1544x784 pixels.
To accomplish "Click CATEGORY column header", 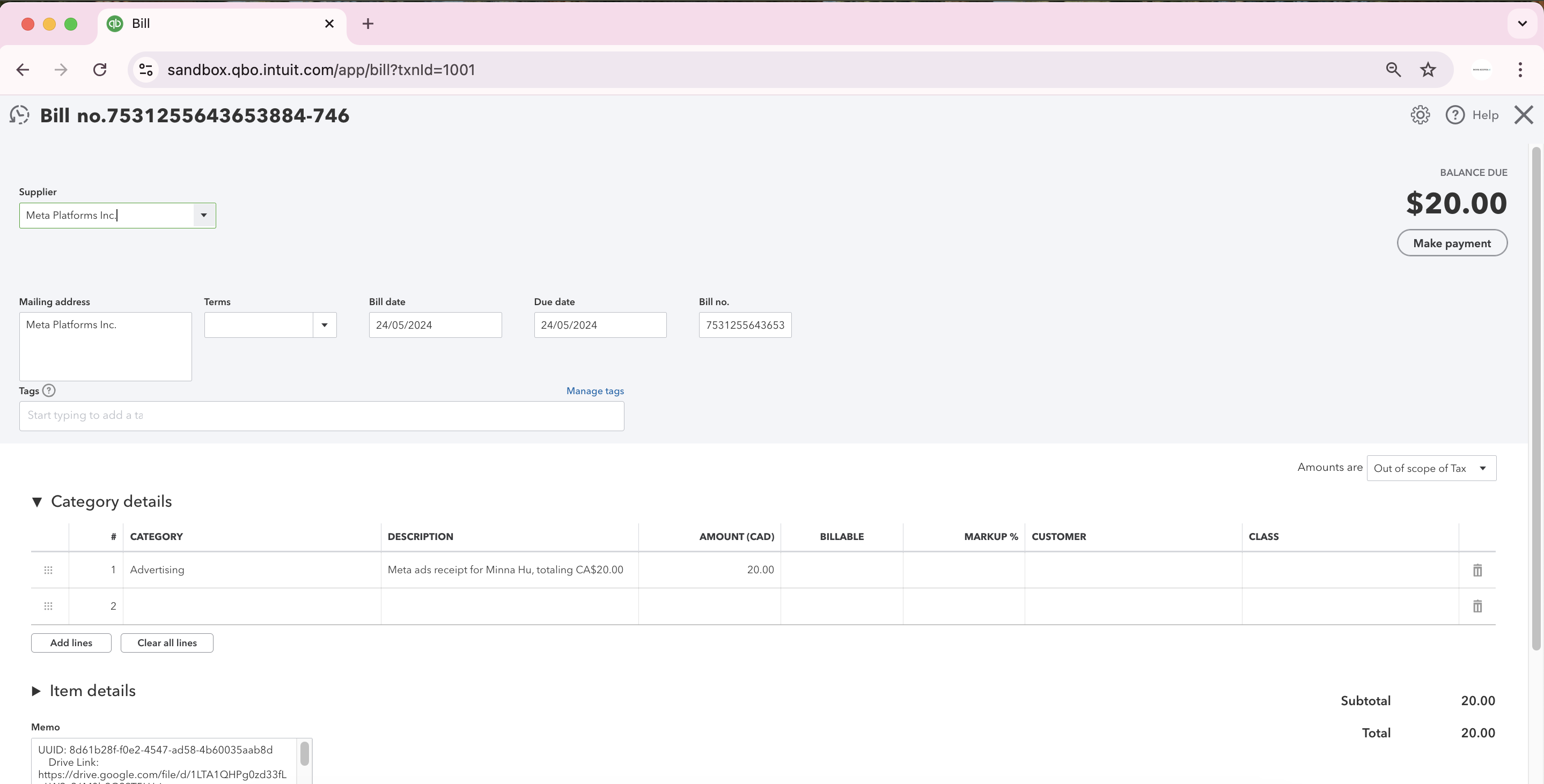I will click(157, 537).
